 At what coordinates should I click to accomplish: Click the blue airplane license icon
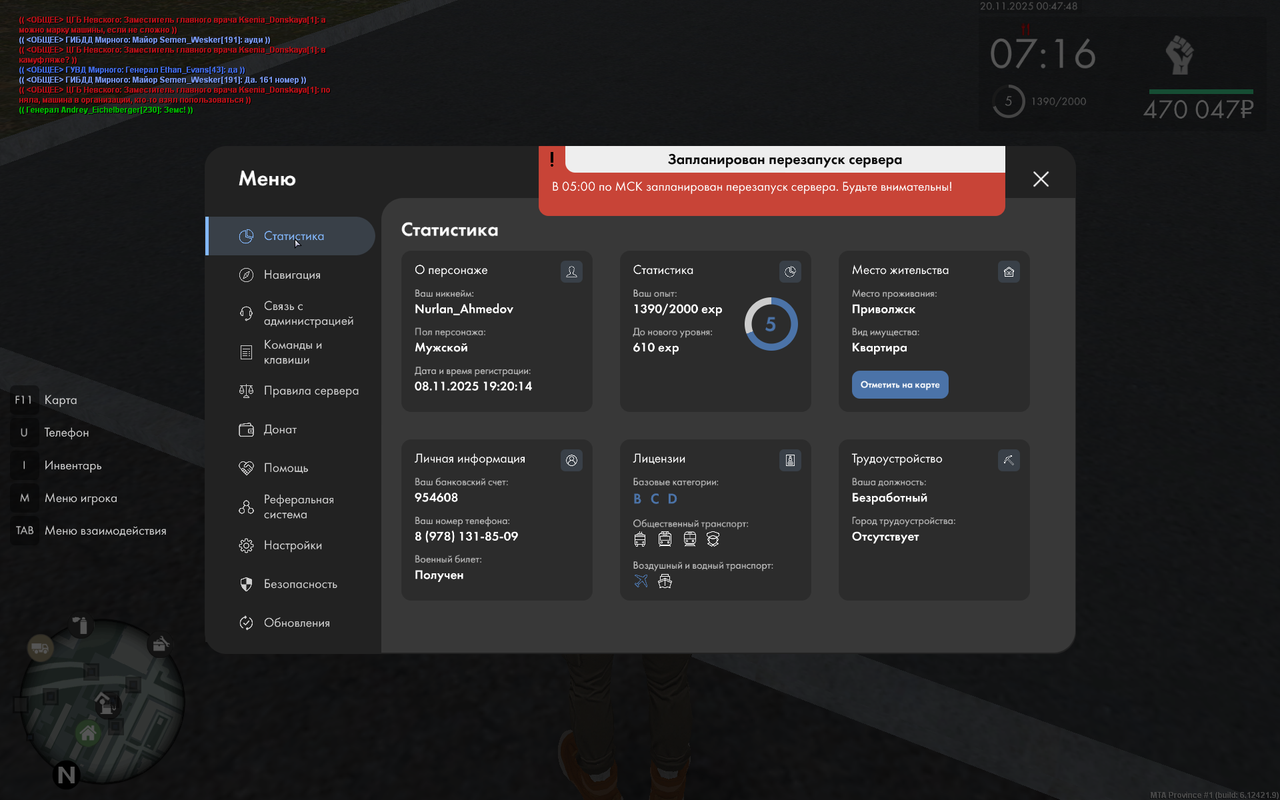[x=641, y=581]
